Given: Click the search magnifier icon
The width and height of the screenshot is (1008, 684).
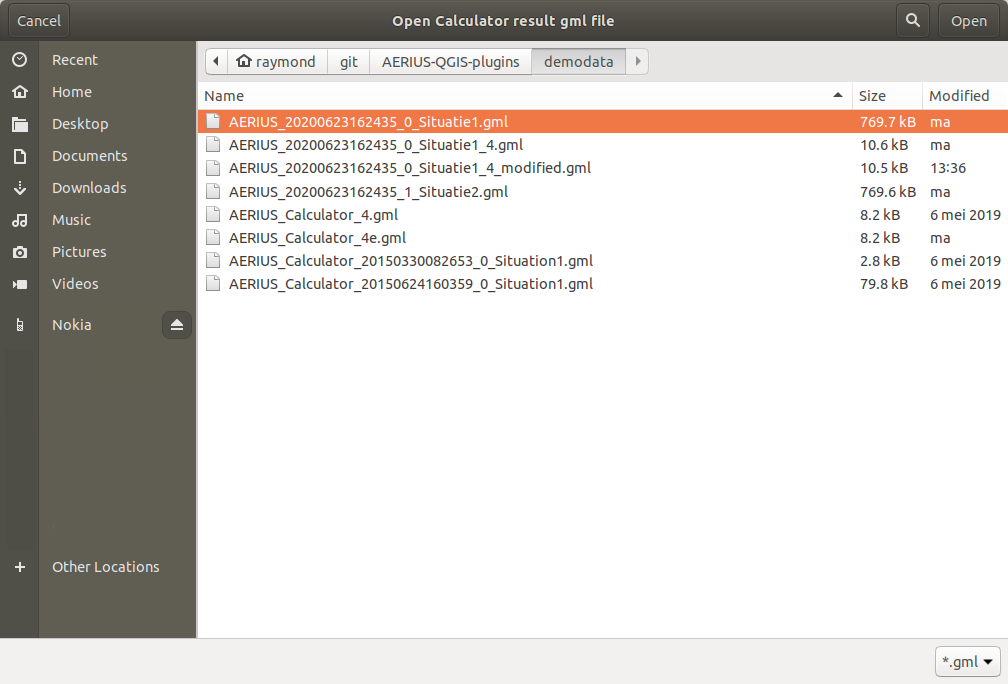Looking at the screenshot, I should [911, 20].
